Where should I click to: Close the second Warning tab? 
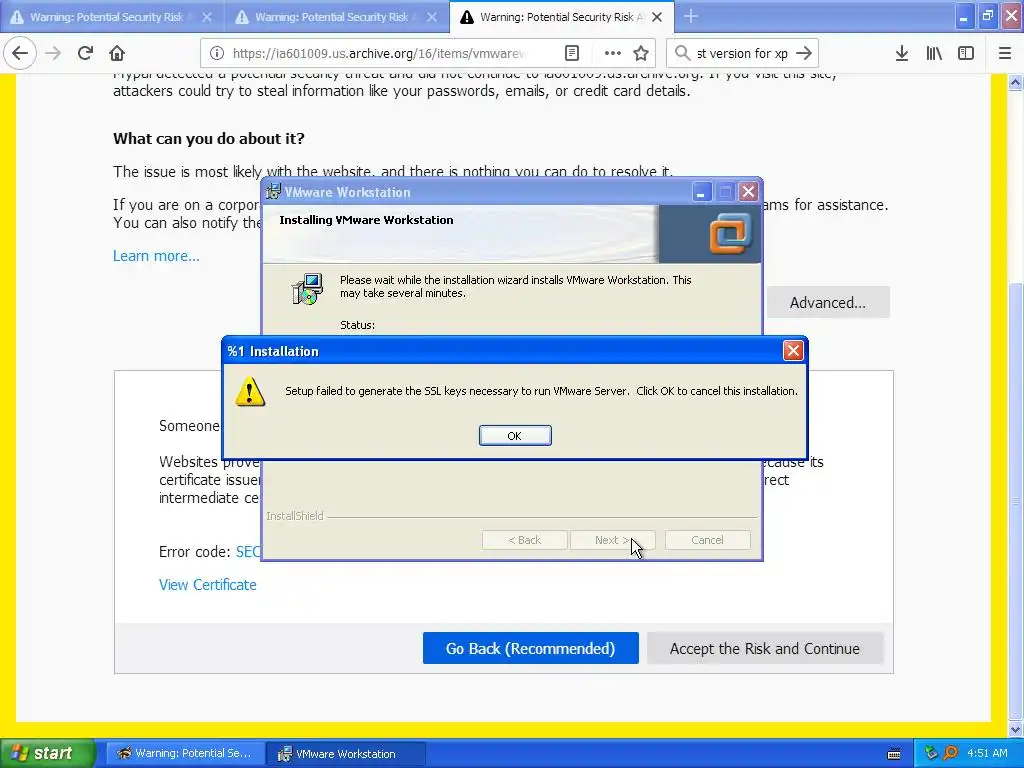pos(432,17)
